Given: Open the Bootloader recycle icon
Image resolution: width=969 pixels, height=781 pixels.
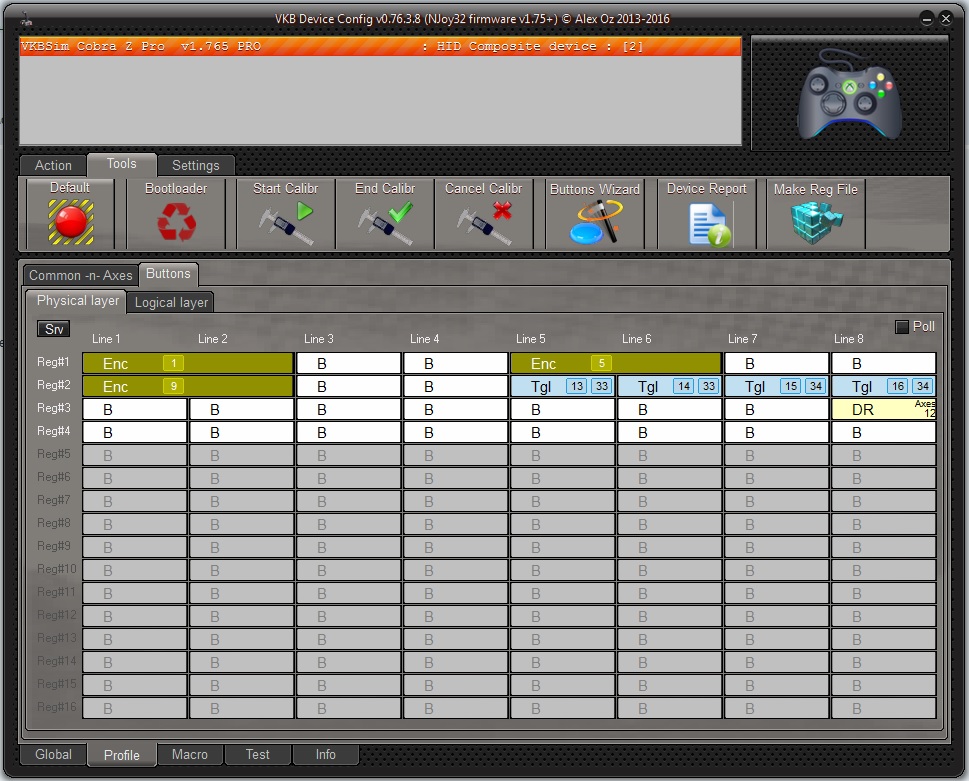Looking at the screenshot, I should pyautogui.click(x=176, y=222).
